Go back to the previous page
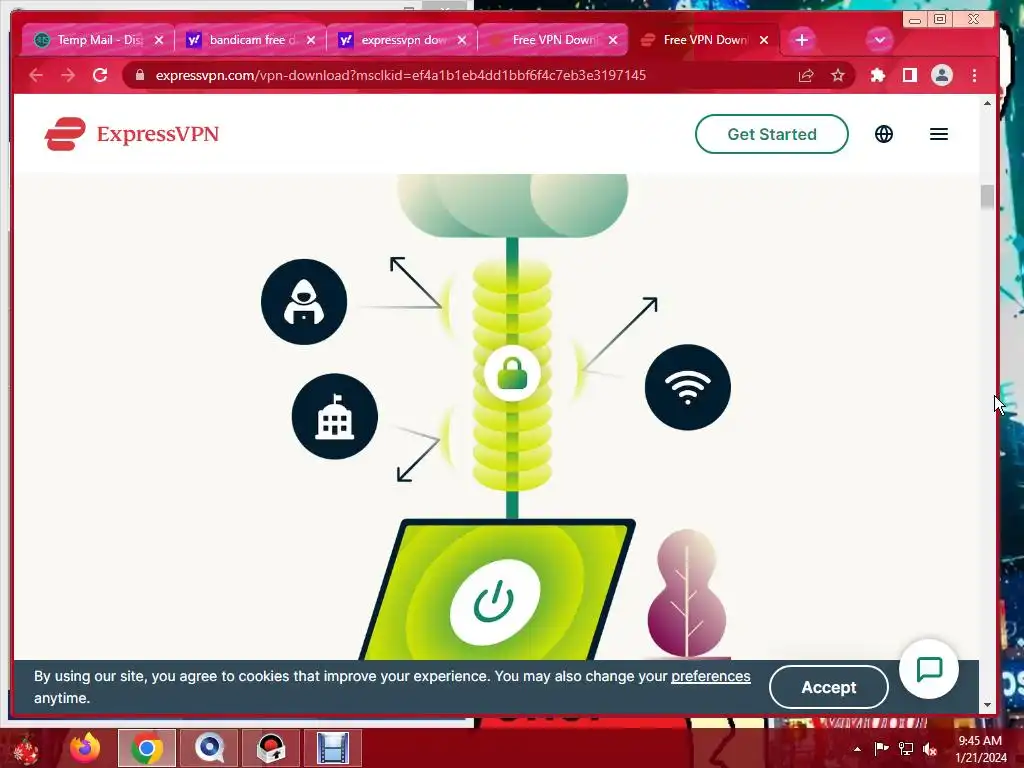Screen dimensions: 1024x768 pyautogui.click(x=36, y=75)
